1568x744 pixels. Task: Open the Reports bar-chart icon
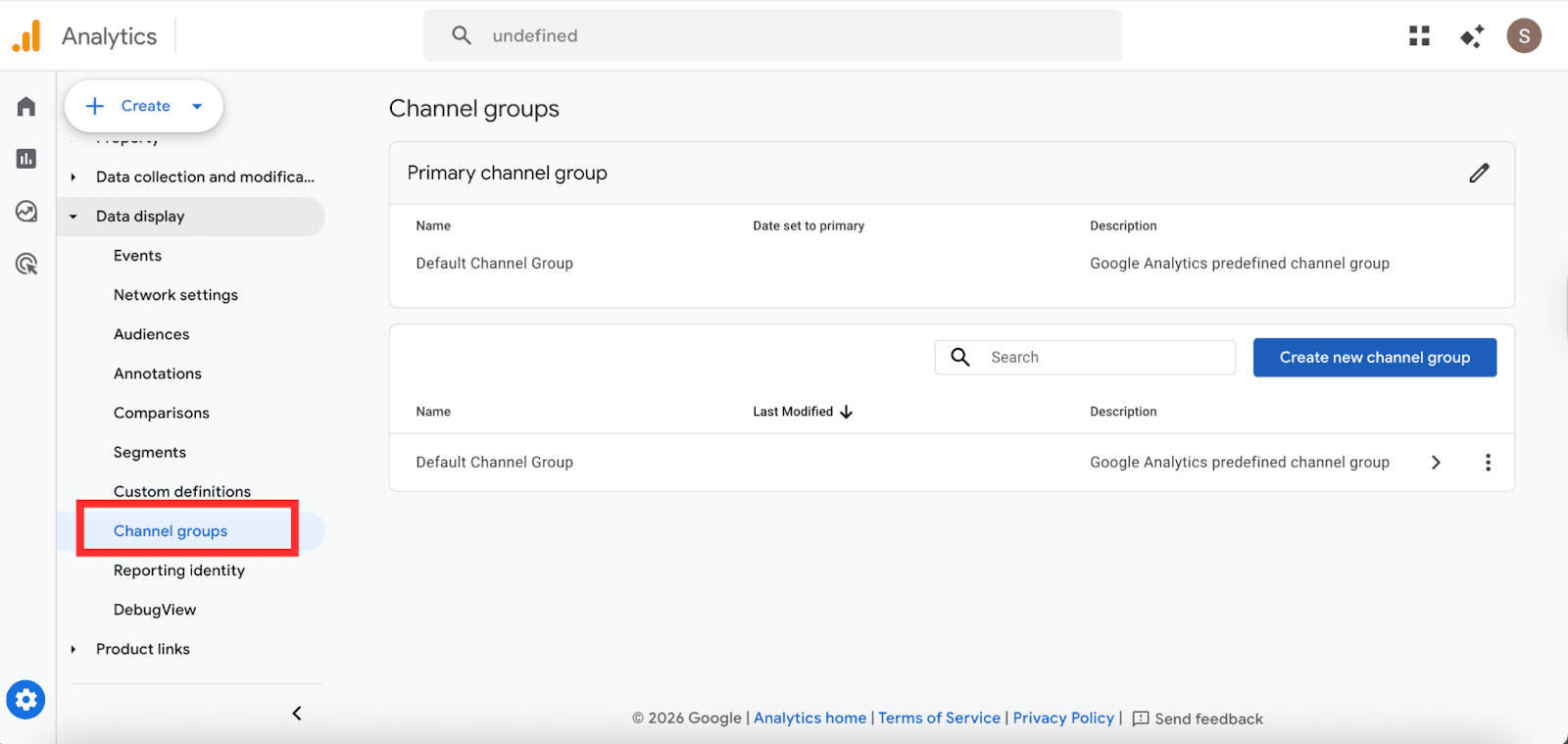click(x=26, y=159)
